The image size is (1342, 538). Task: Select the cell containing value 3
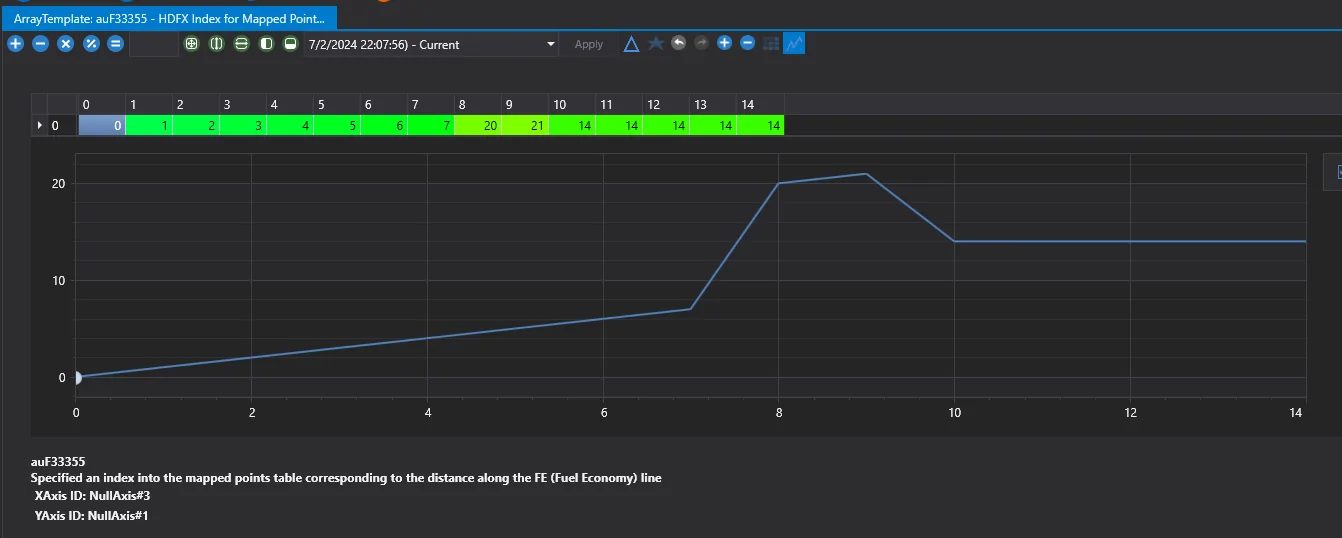(x=243, y=125)
